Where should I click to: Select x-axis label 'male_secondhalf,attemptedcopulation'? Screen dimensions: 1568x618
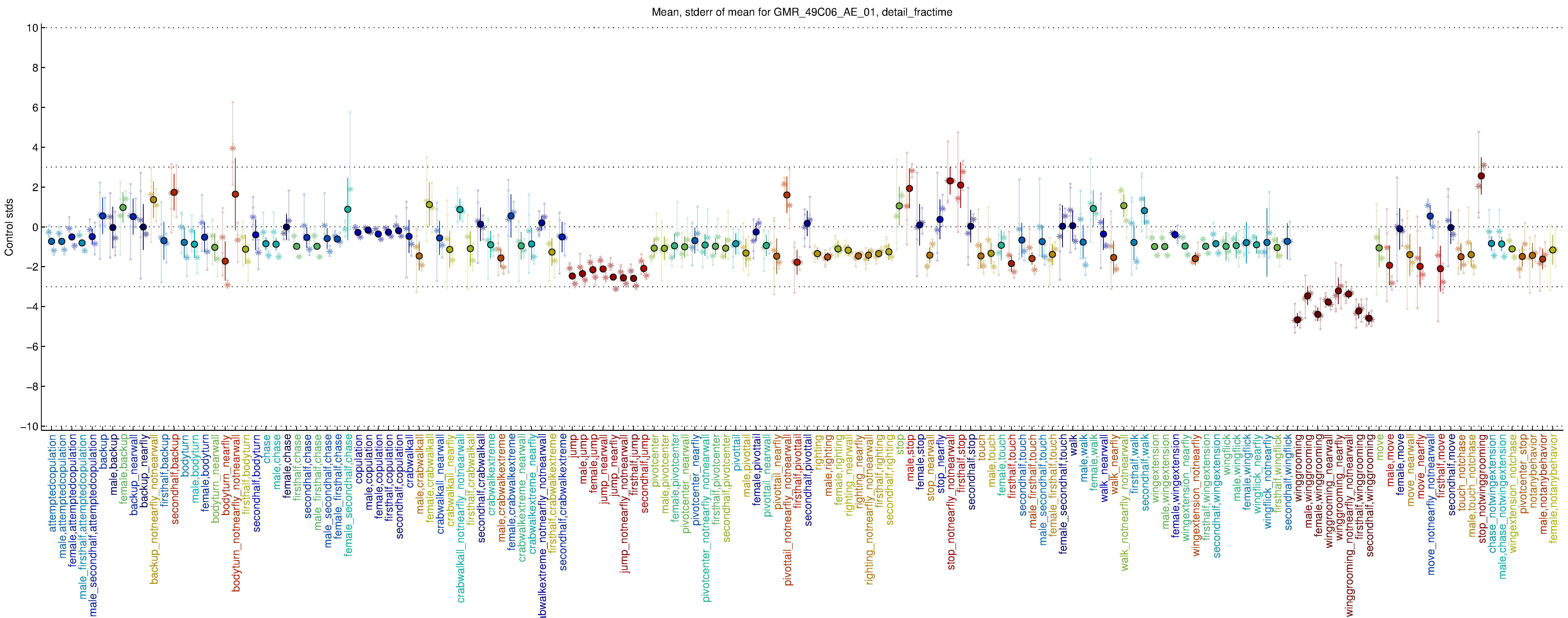click(x=93, y=525)
